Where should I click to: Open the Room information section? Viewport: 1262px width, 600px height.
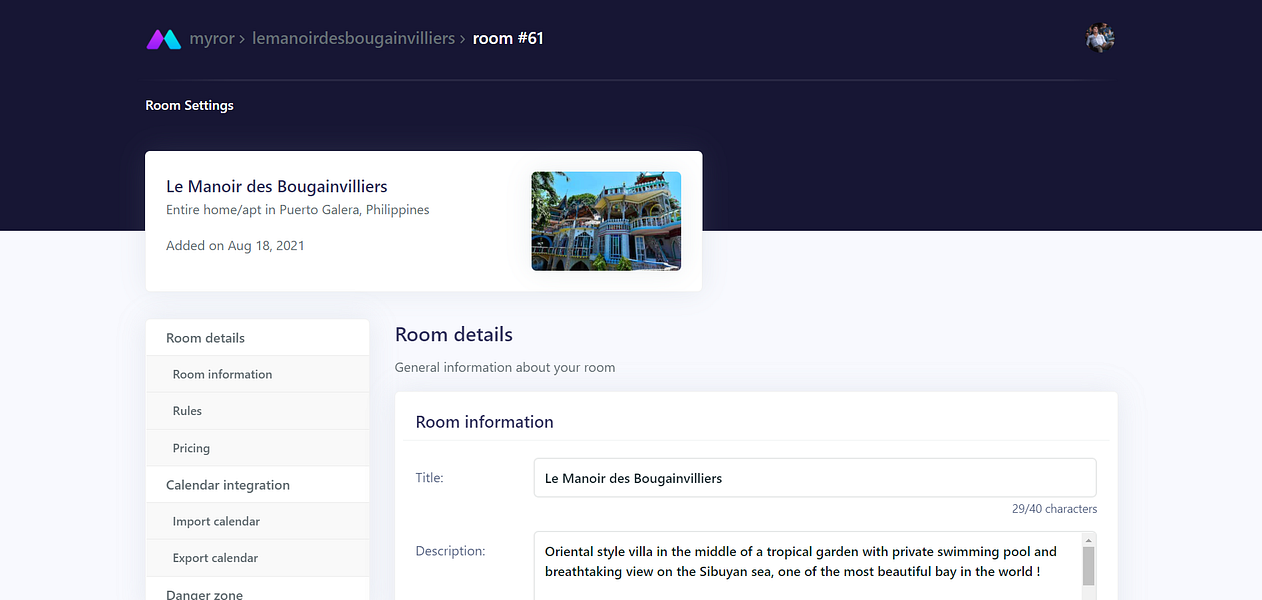pyautogui.click(x=257, y=374)
